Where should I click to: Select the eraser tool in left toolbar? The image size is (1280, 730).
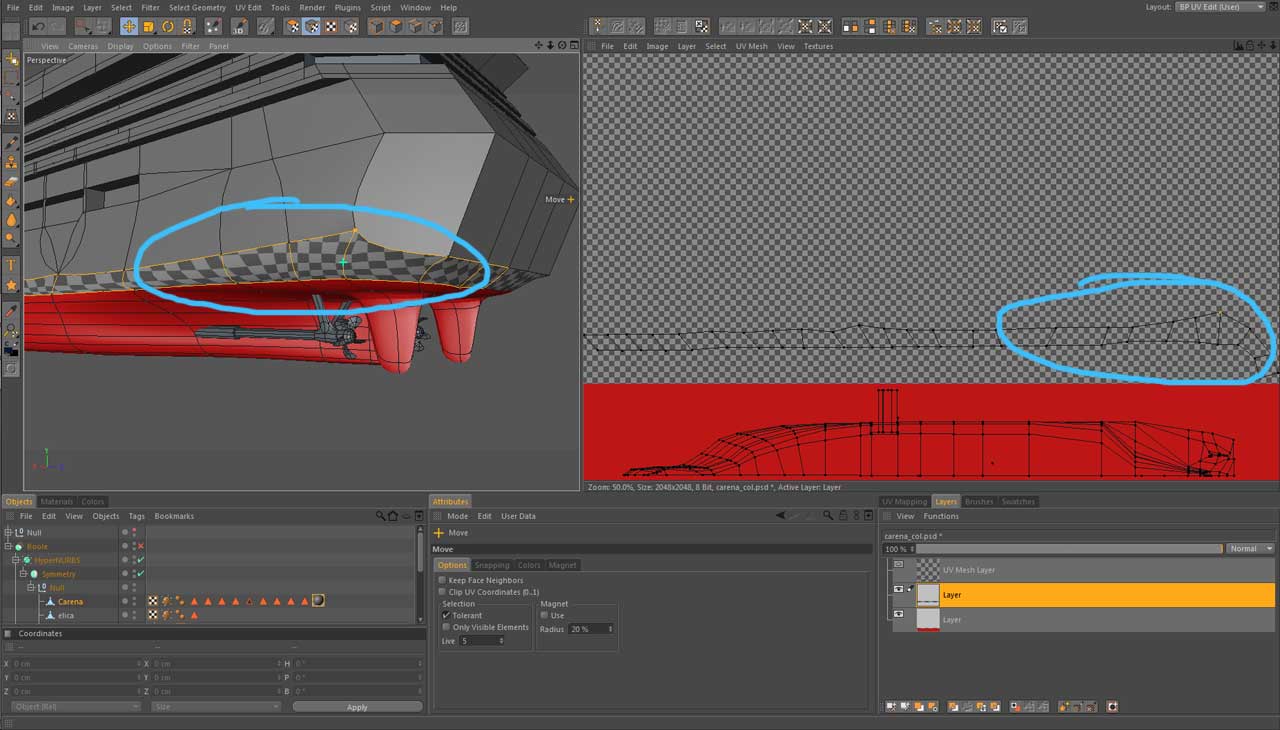click(x=12, y=181)
